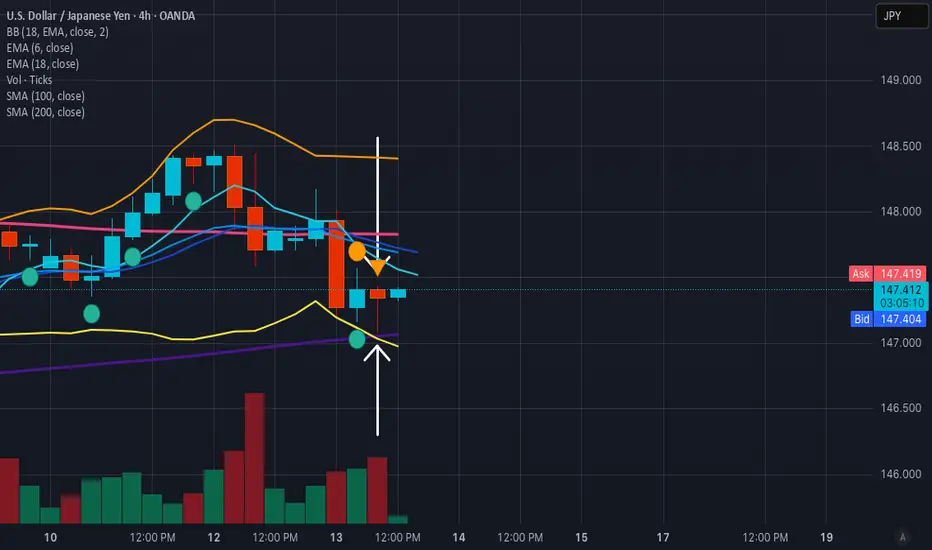
Task: Select the SMA (100, close) indicator legend
Action: pyautogui.click(x=45, y=96)
